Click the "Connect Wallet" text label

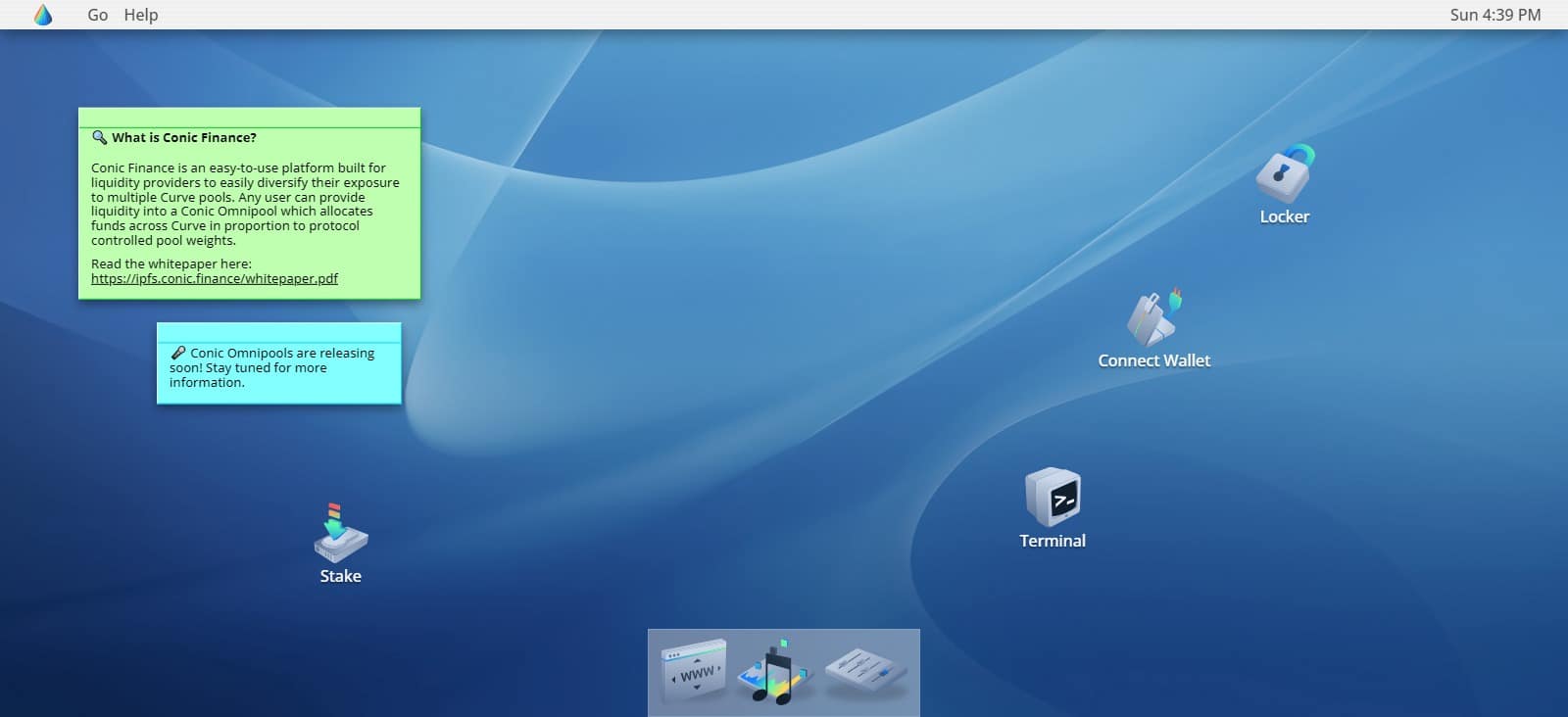click(1153, 360)
